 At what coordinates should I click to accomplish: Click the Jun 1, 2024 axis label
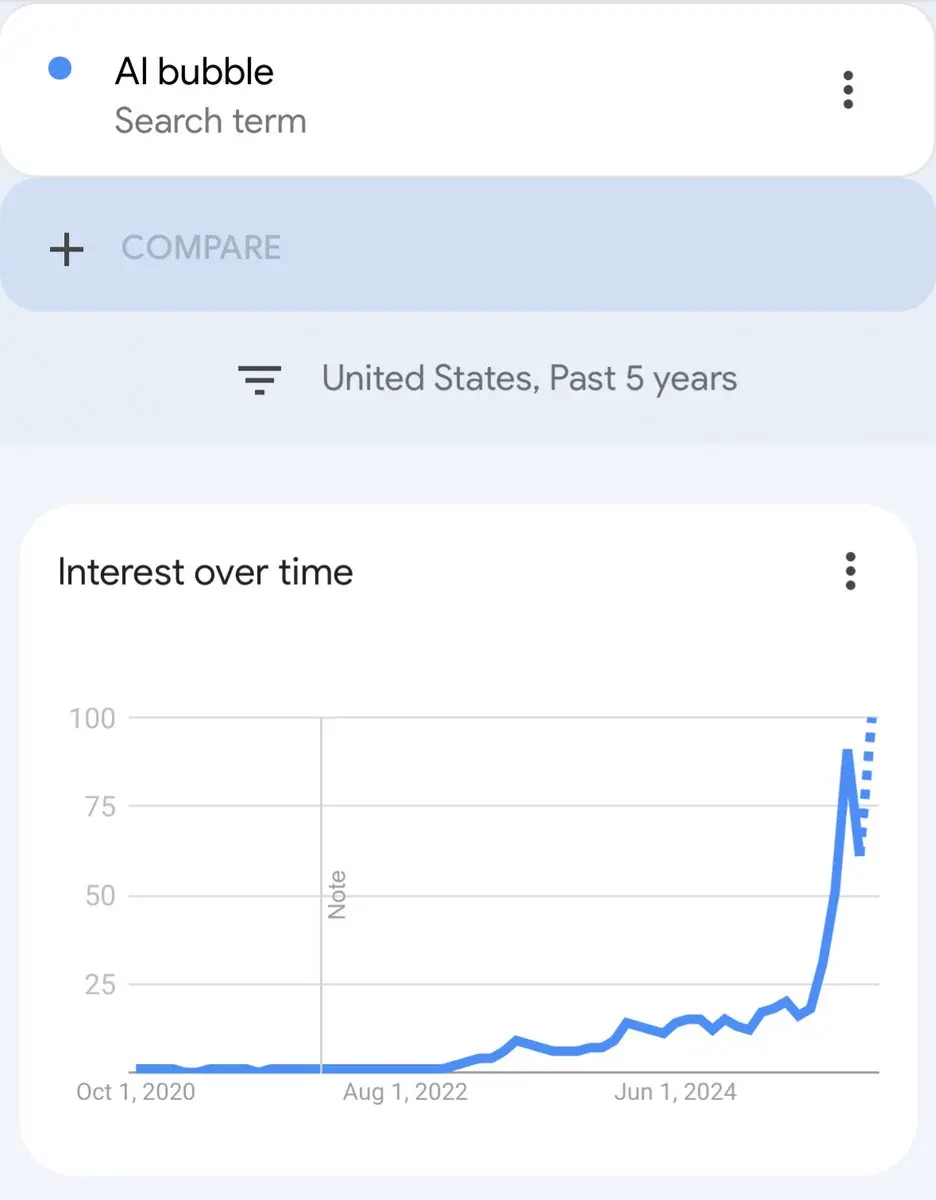point(675,1091)
